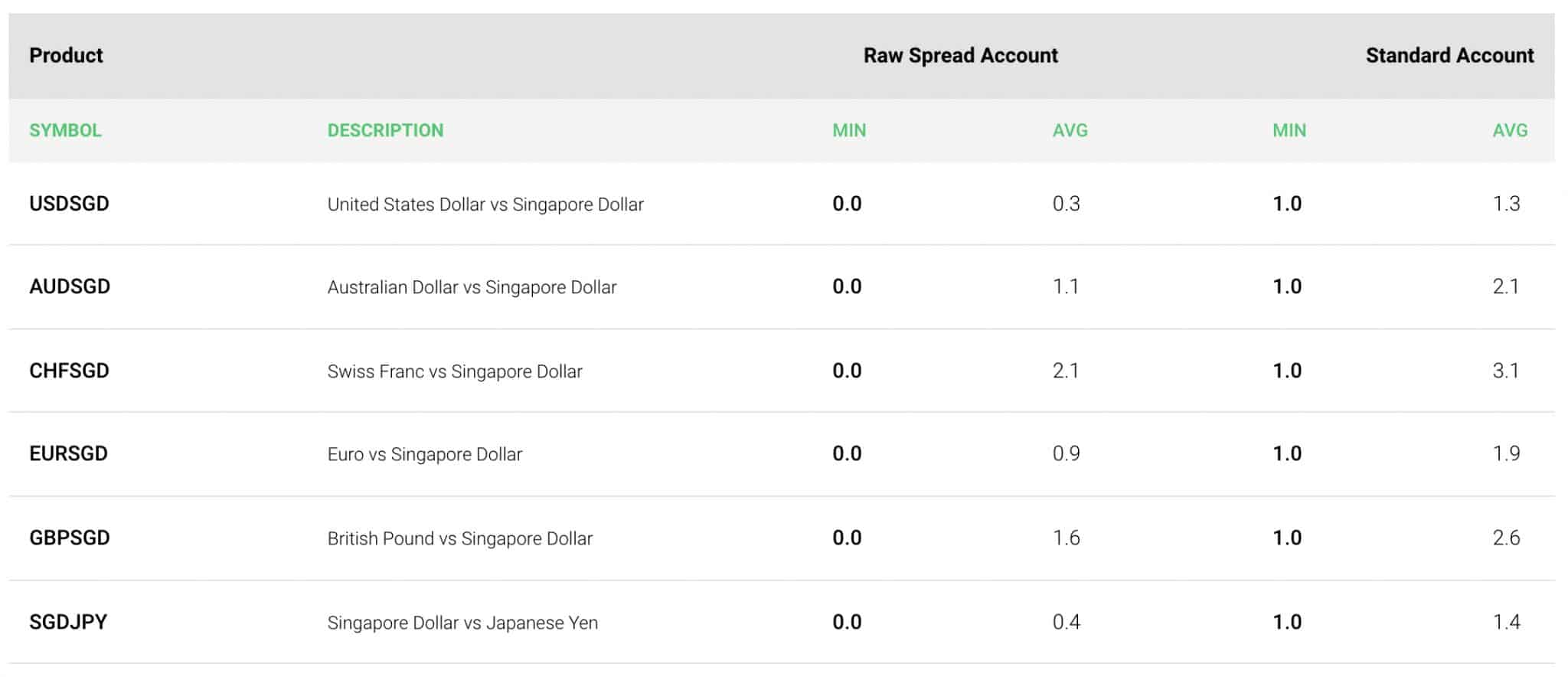1568x677 pixels.
Task: Select British Pound vs Singapore Dollar description
Action: click(460, 538)
